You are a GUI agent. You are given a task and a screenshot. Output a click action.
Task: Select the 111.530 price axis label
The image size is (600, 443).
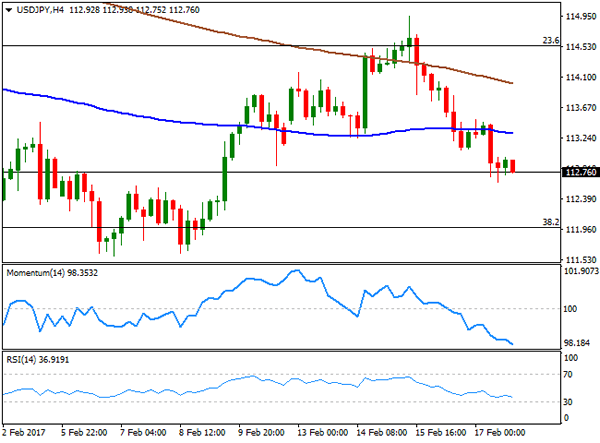point(580,260)
